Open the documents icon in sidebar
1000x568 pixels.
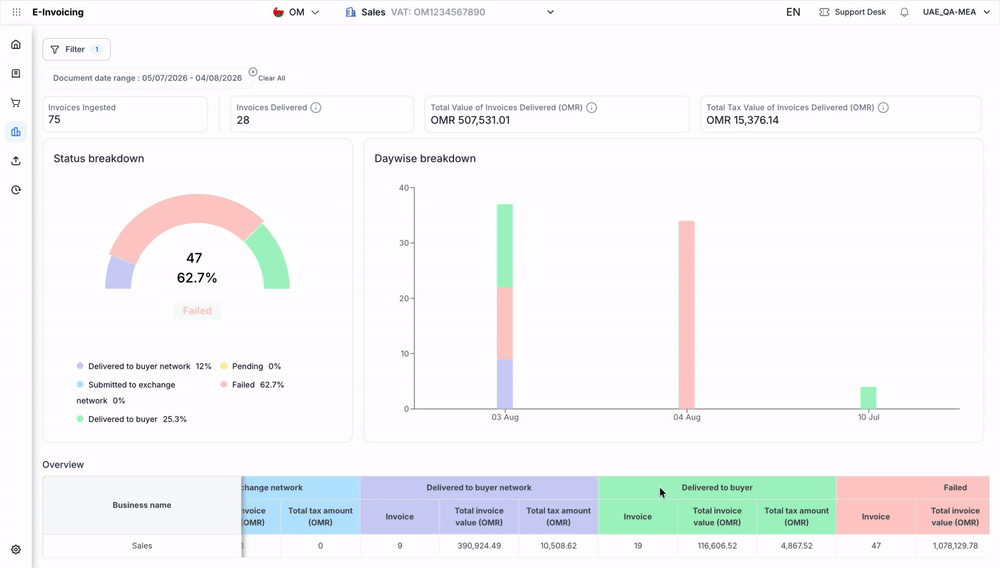(x=16, y=74)
